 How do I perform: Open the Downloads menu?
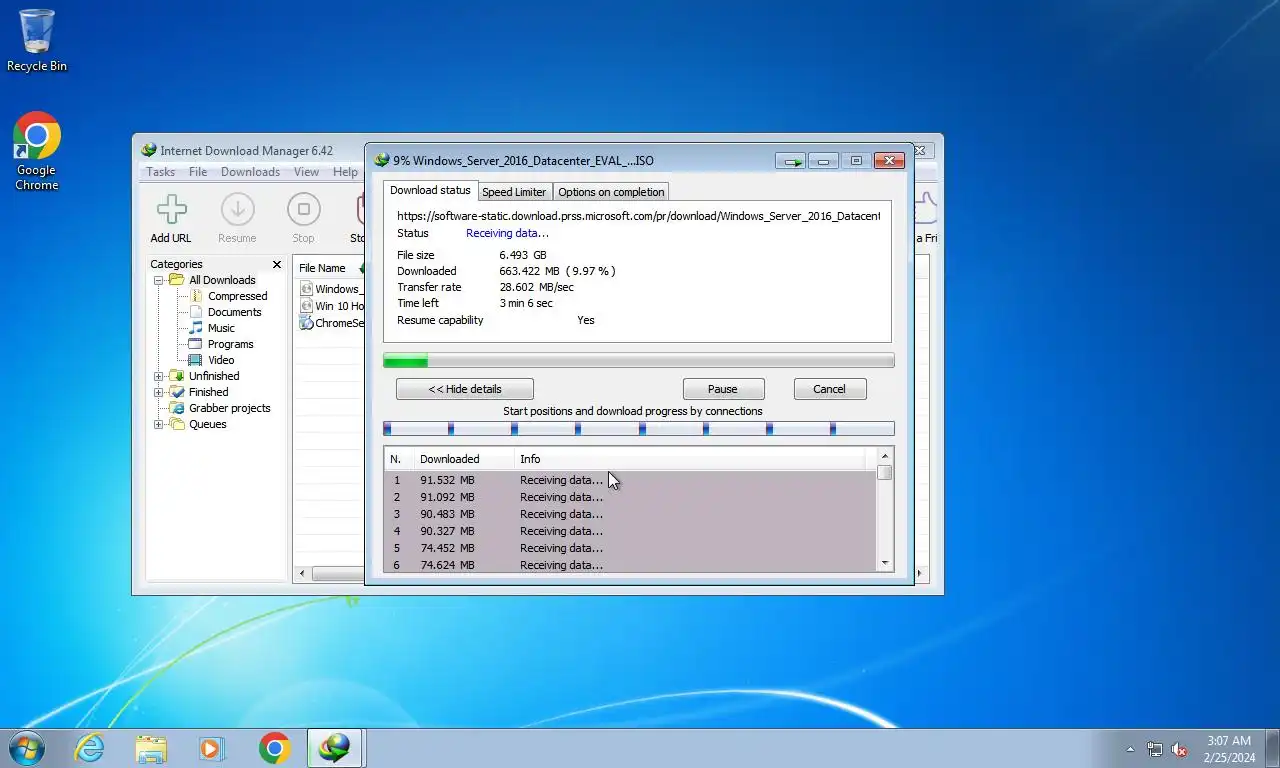tap(250, 172)
